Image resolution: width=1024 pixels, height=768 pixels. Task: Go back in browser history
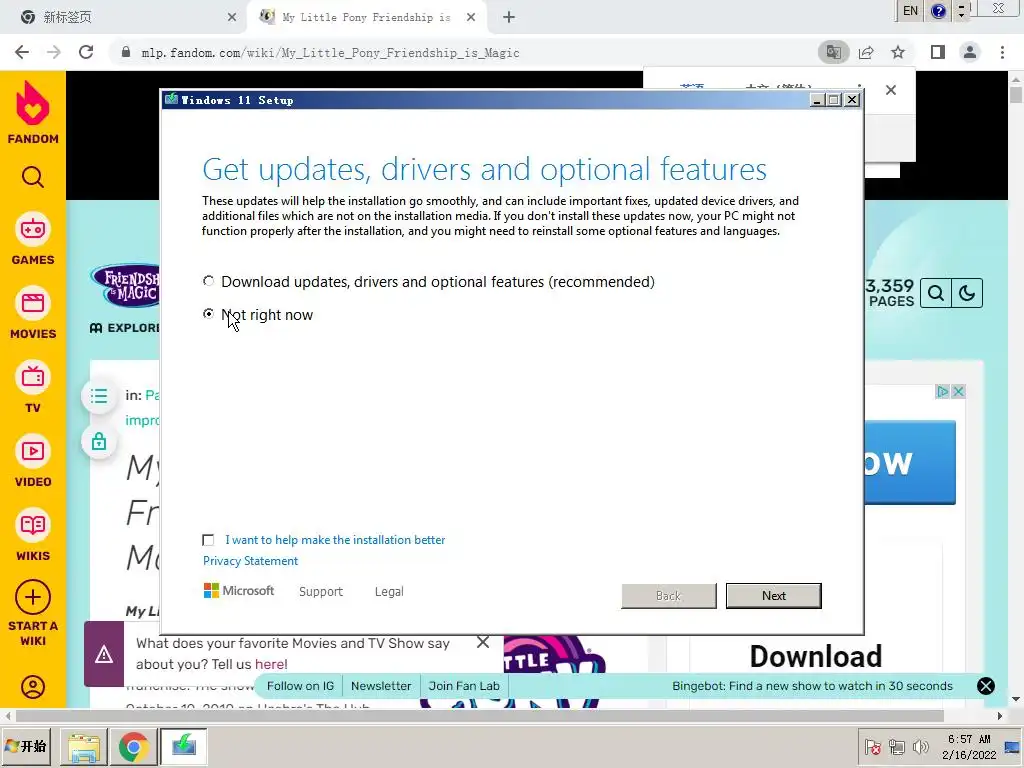click(22, 52)
